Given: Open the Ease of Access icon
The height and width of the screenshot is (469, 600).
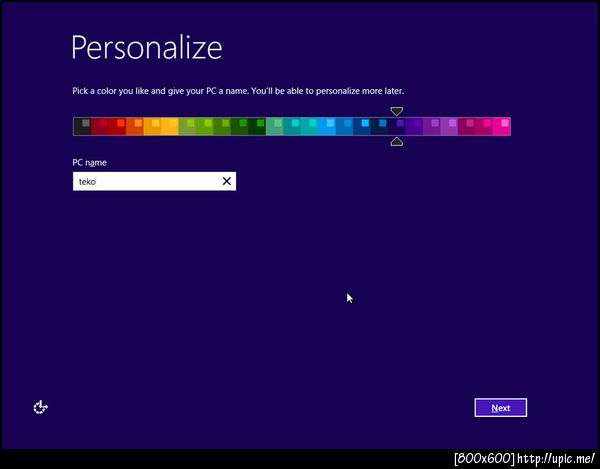Looking at the screenshot, I should [40, 407].
